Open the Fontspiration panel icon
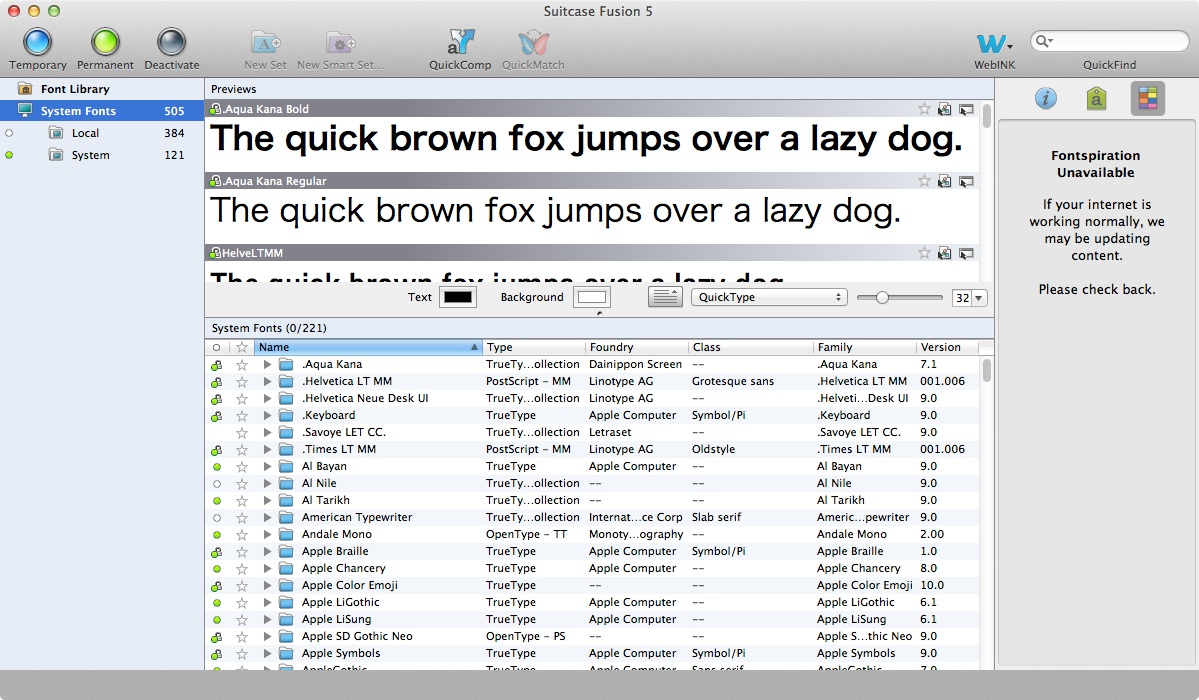Screen dimensions: 1199x700 tap(1148, 98)
